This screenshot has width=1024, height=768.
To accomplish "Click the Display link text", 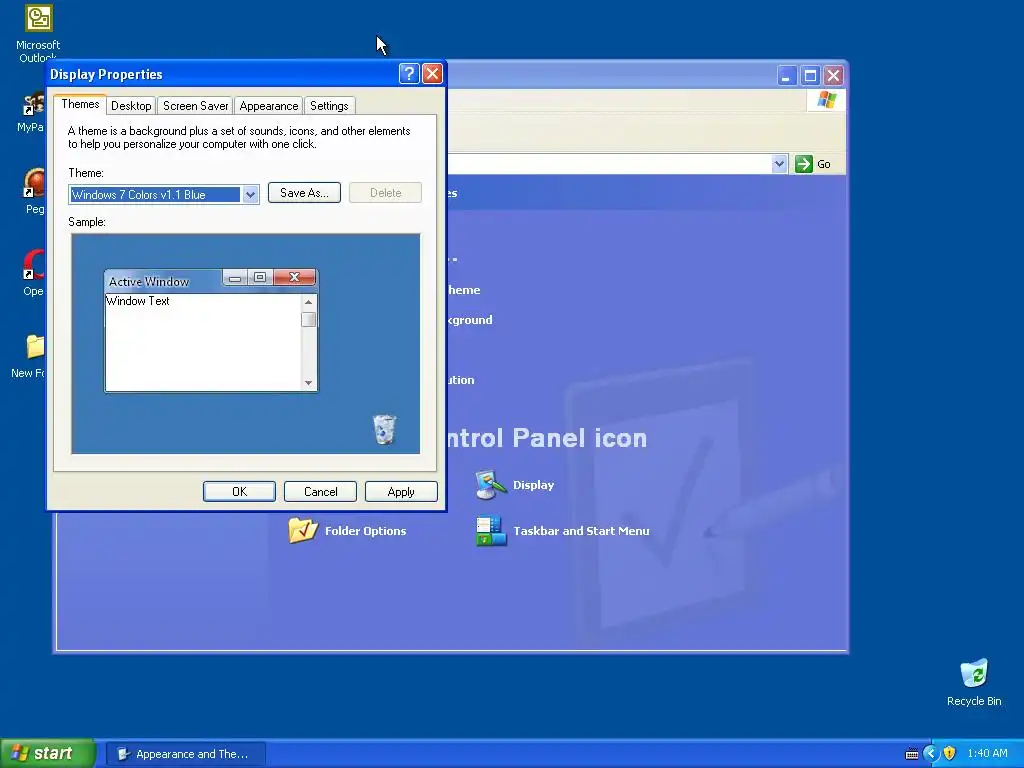I will click(534, 485).
